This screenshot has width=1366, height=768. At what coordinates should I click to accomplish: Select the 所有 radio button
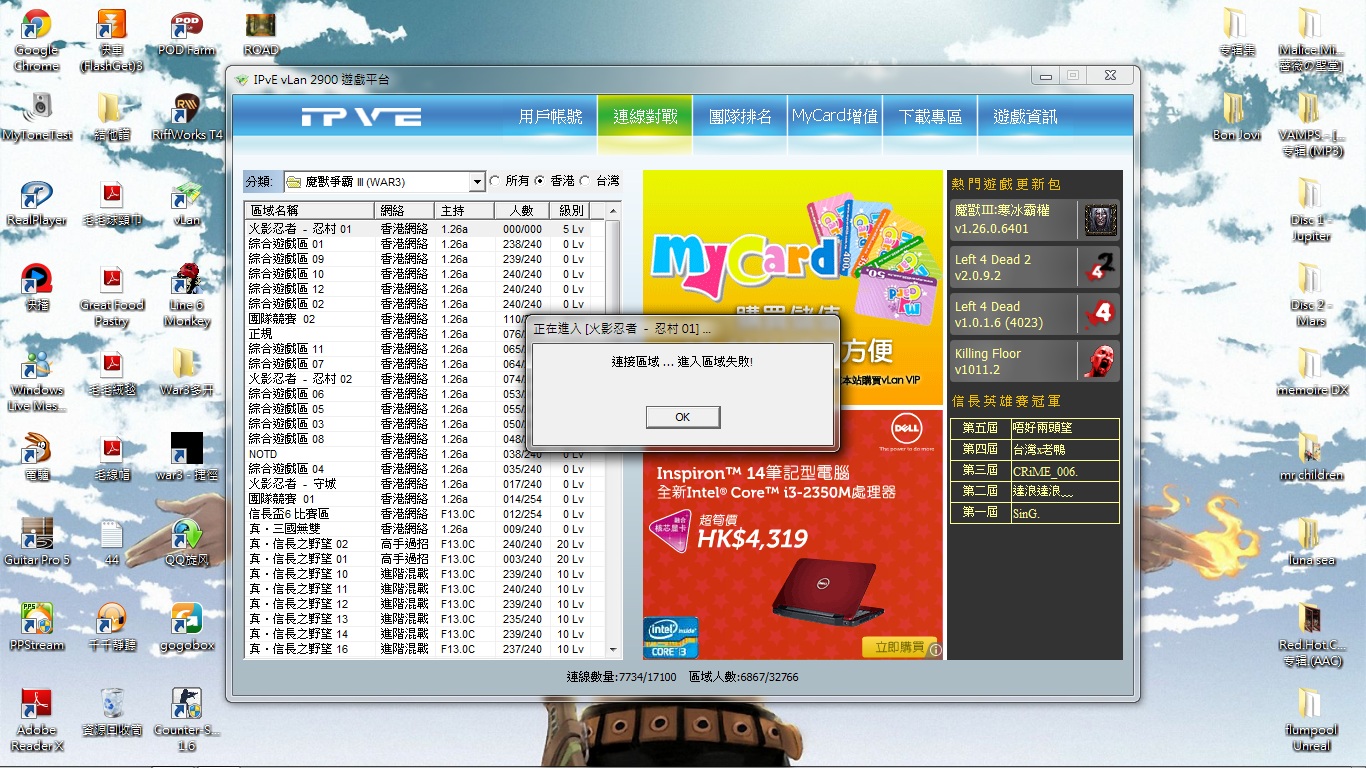tap(495, 181)
